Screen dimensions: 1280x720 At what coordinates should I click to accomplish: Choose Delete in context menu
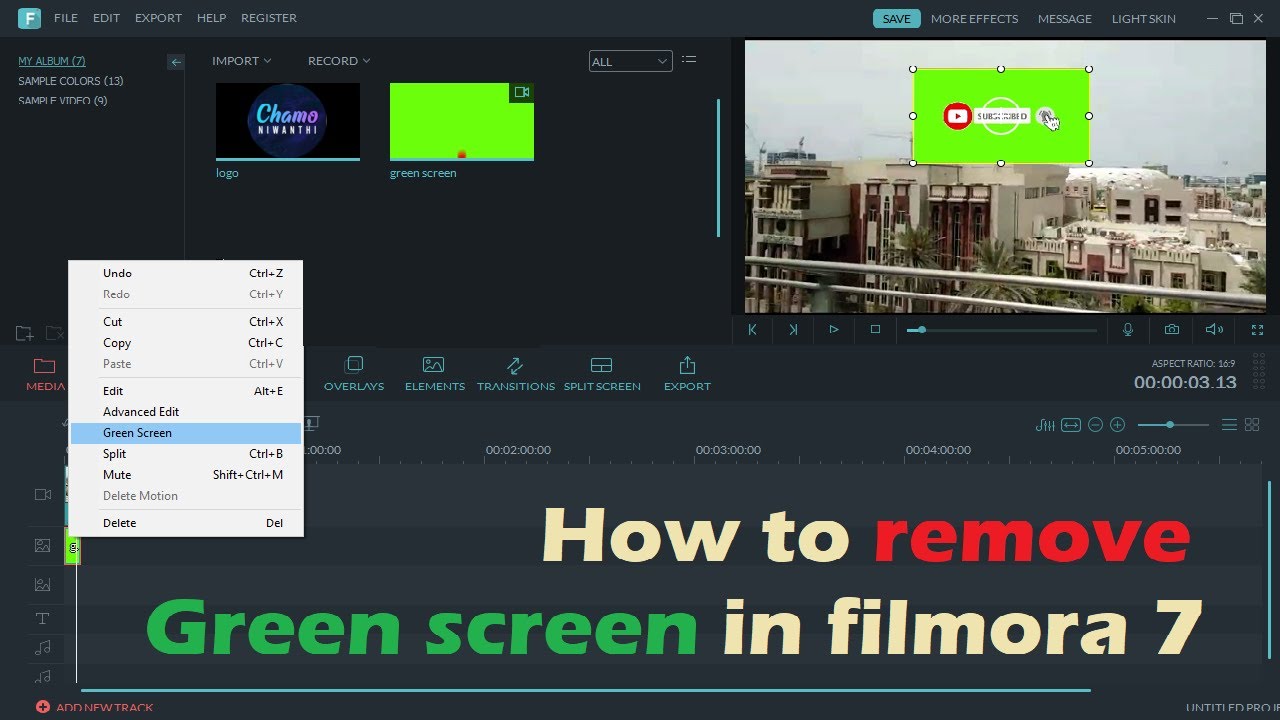coord(186,523)
